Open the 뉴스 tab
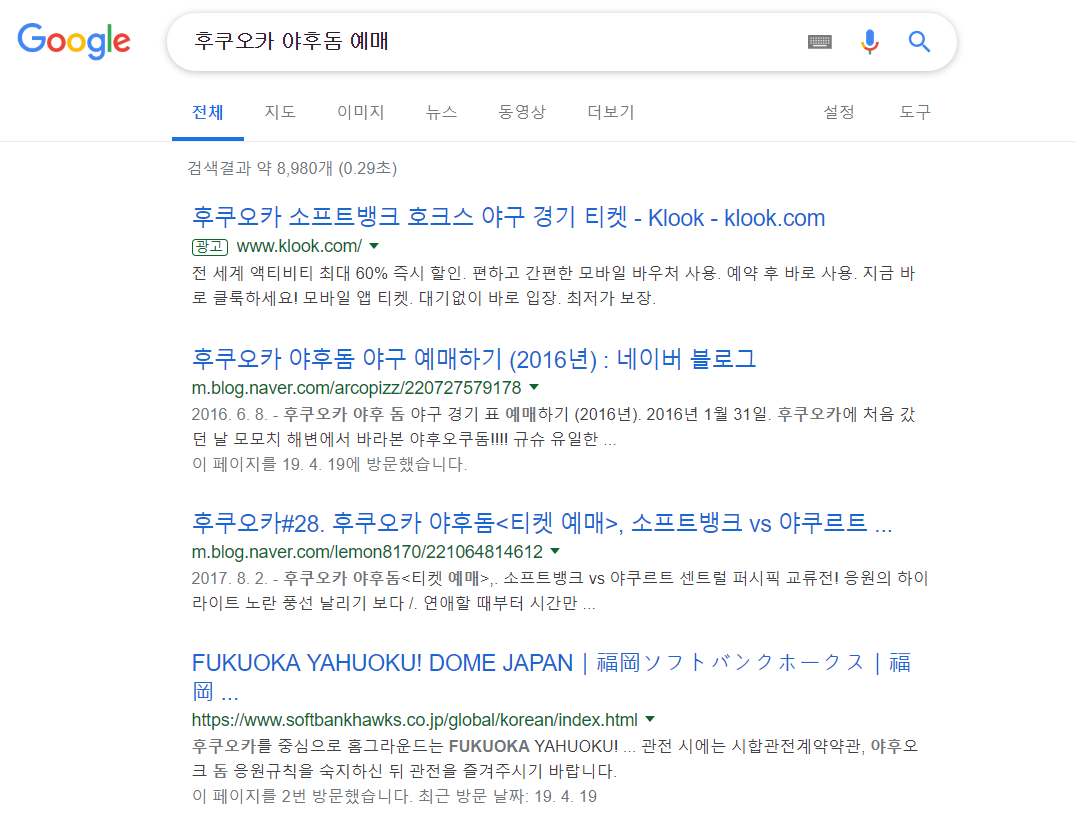 441,112
